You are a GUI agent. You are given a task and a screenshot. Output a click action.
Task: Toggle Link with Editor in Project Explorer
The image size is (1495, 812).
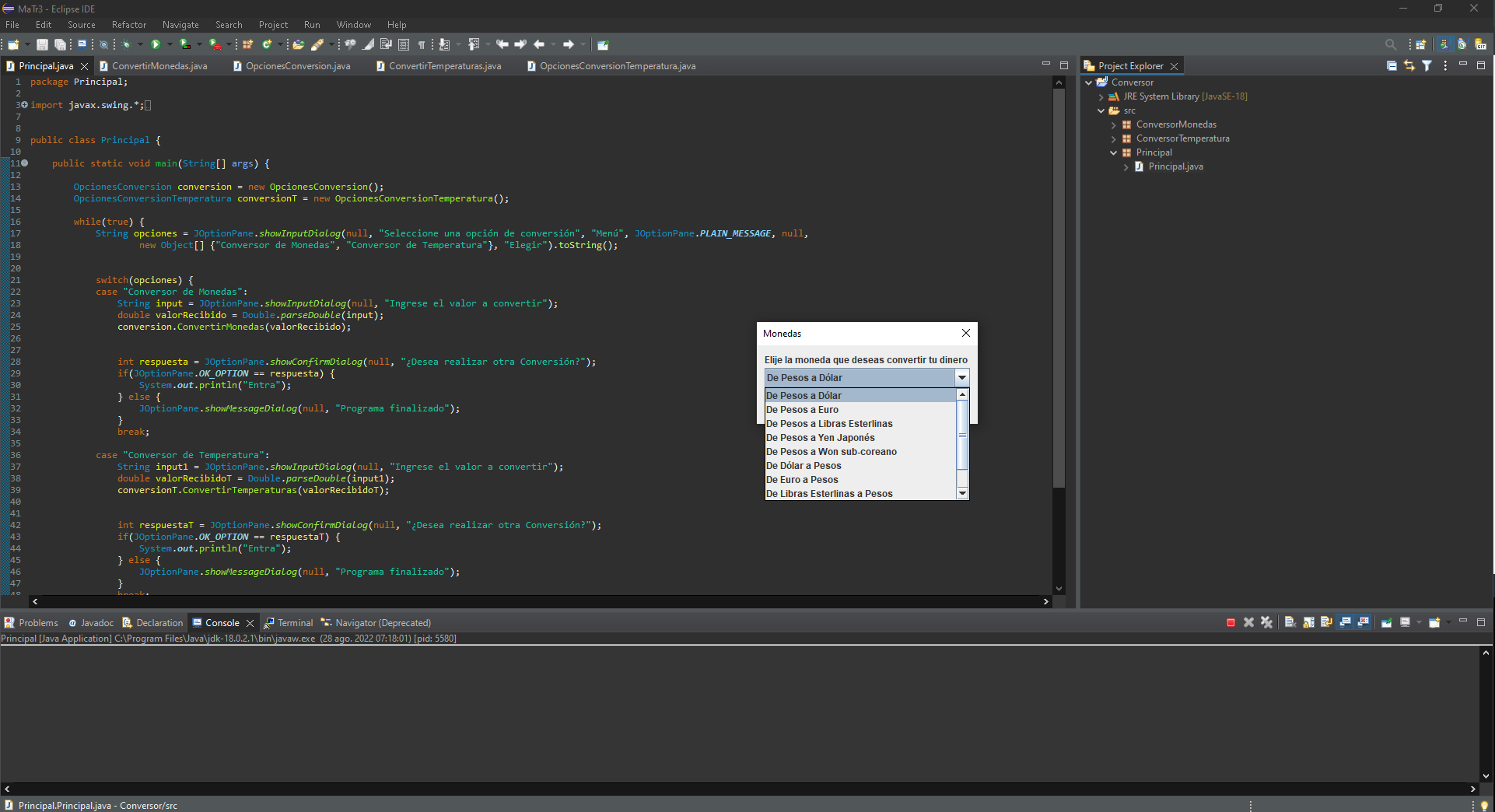pos(1409,66)
